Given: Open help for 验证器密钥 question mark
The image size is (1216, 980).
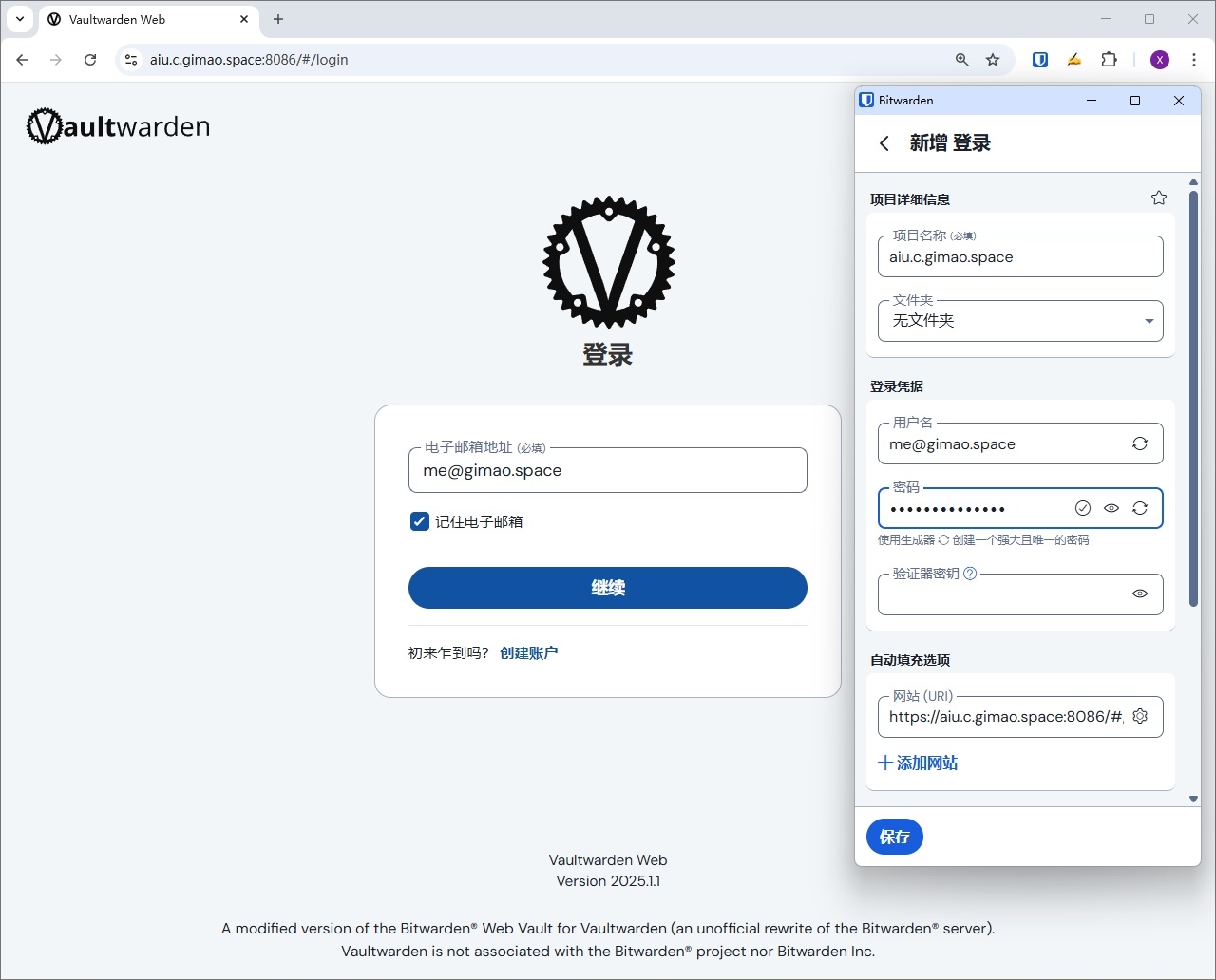Looking at the screenshot, I should [x=970, y=574].
